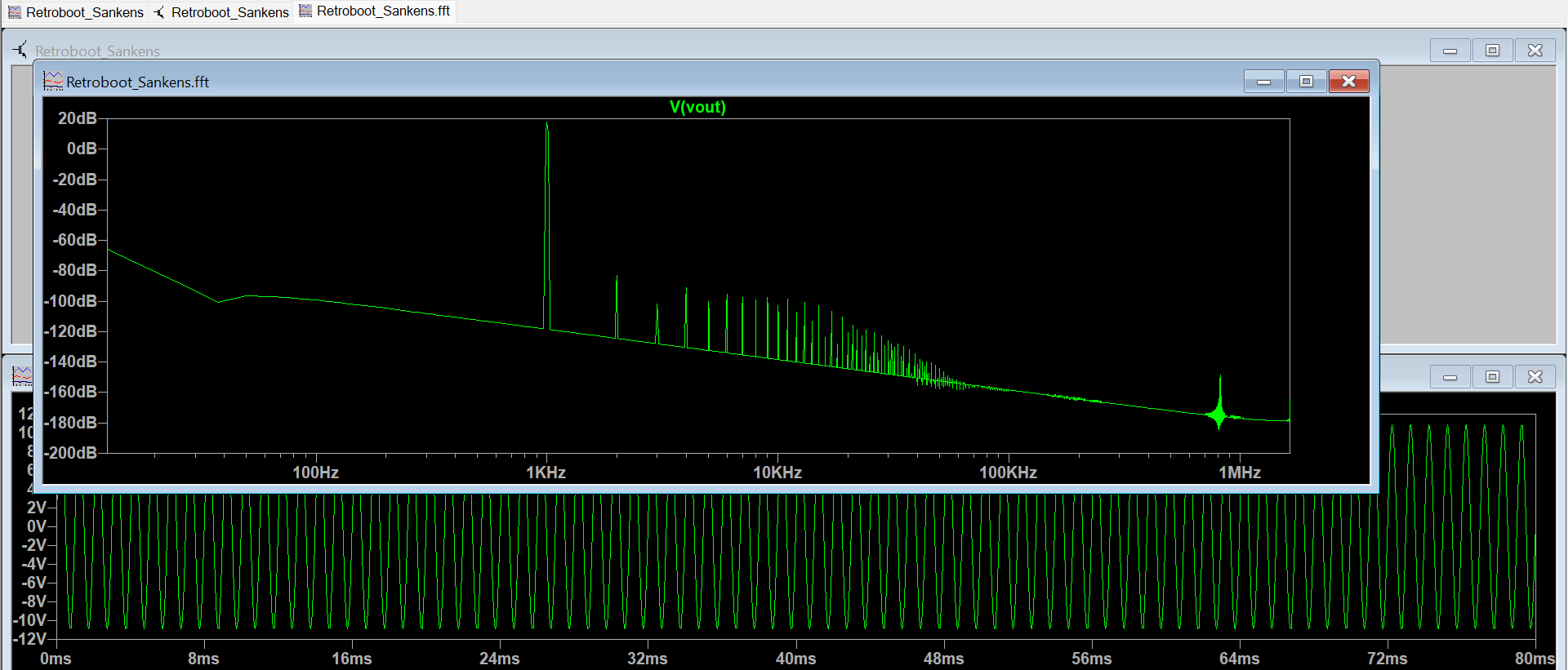Click the small spur peak near 1MHz

point(1220,402)
